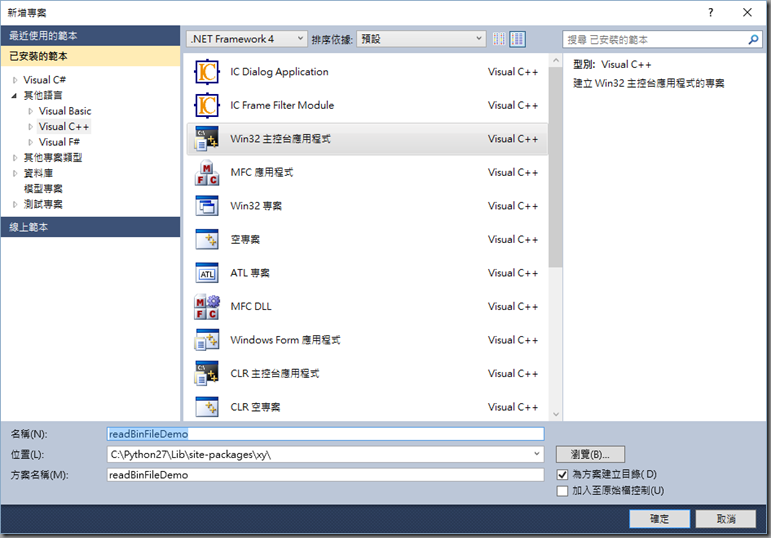771x538 pixels.
Task: Click the 方案名稱 input field
Action: 326,475
